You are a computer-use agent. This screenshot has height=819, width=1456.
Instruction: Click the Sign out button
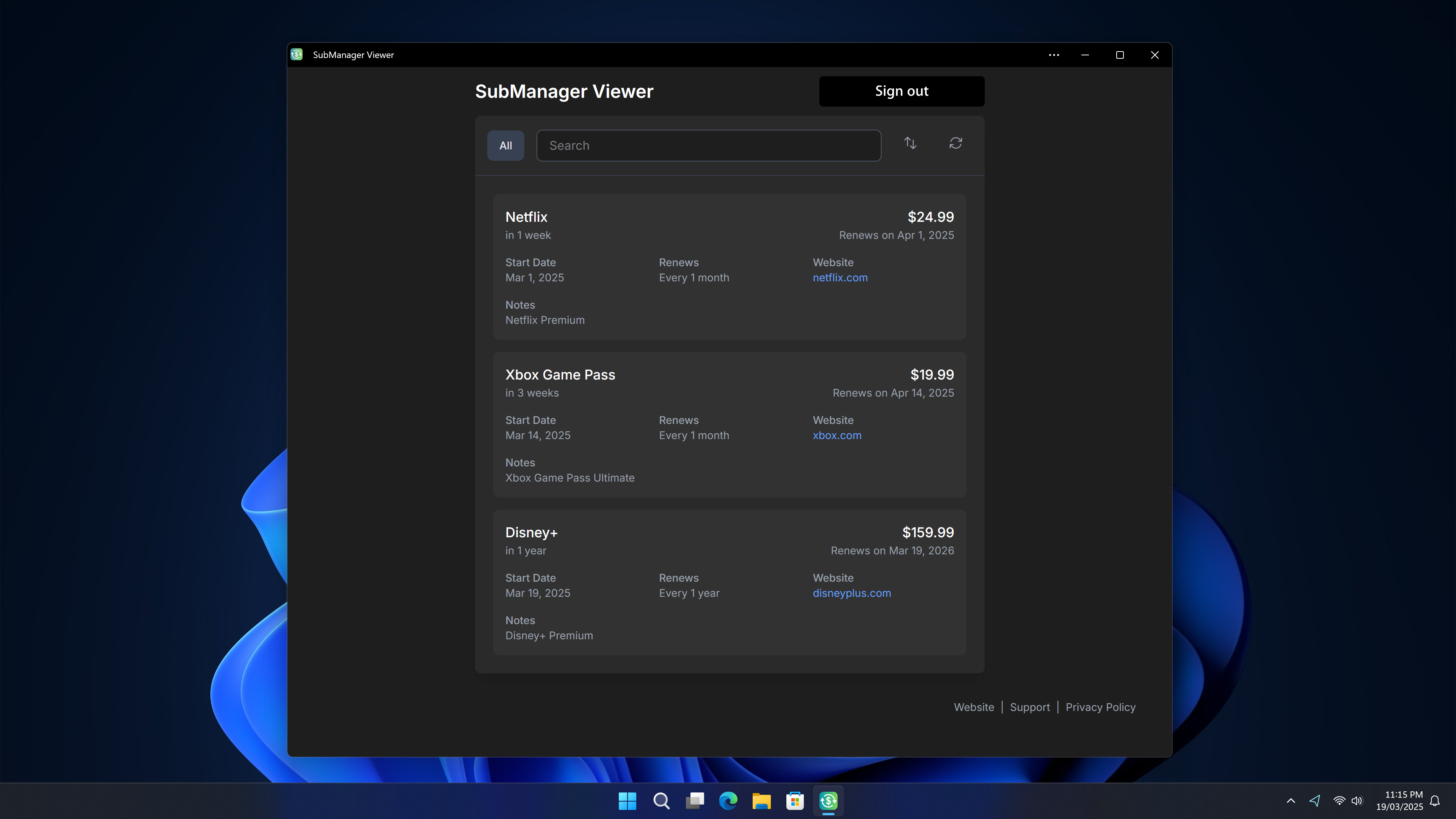pos(902,91)
